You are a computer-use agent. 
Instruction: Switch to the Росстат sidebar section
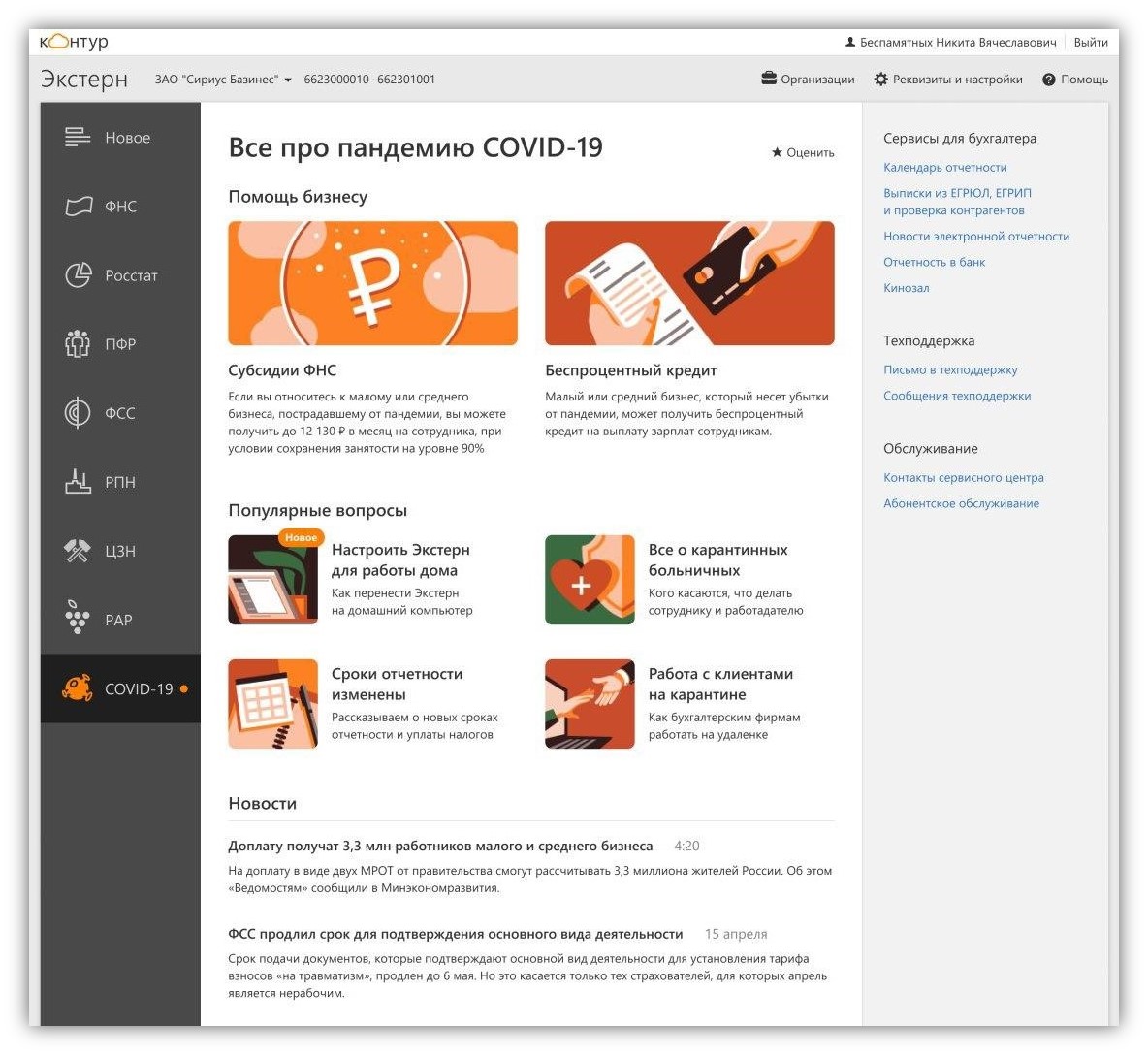pos(120,274)
